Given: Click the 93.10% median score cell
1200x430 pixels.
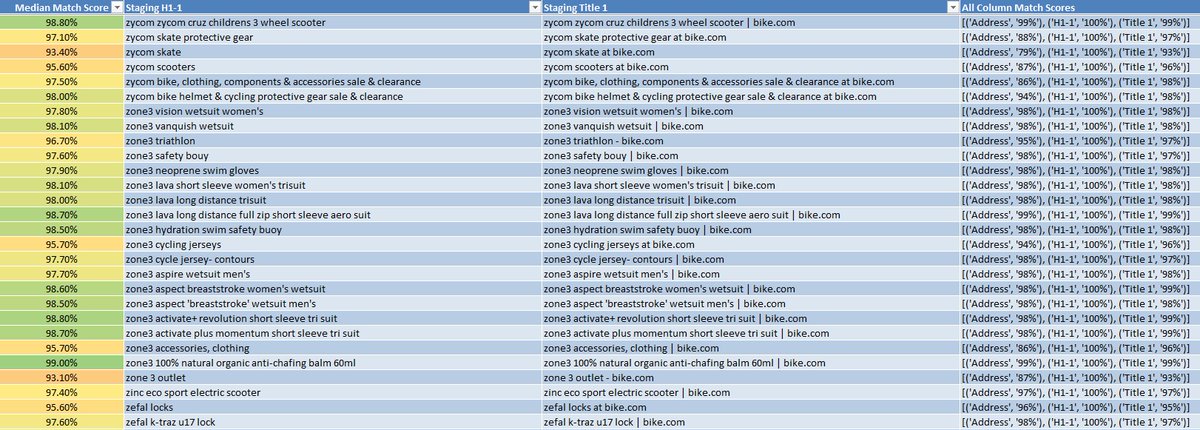Looking at the screenshot, I should pyautogui.click(x=62, y=379).
